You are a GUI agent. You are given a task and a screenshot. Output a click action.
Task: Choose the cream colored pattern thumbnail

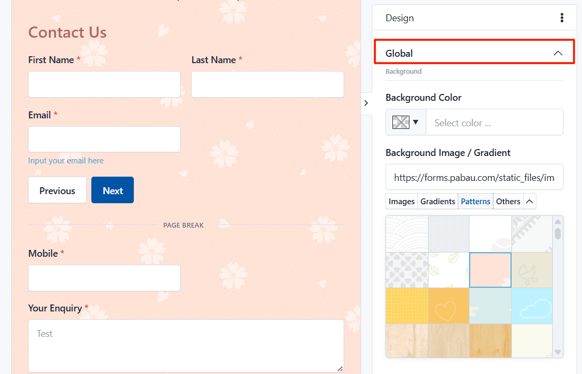click(x=532, y=341)
